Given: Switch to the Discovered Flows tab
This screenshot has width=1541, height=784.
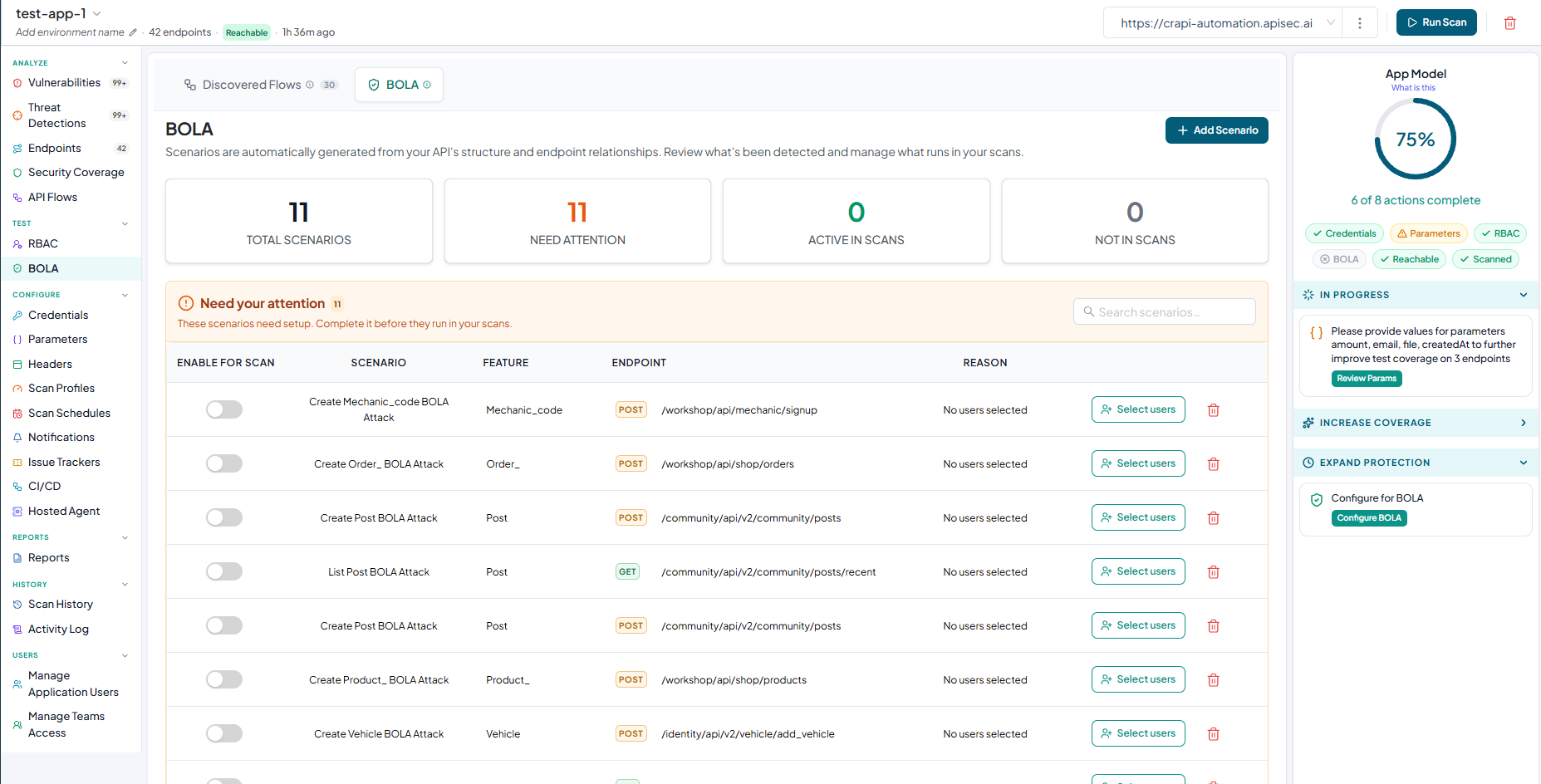Looking at the screenshot, I should click(260, 85).
